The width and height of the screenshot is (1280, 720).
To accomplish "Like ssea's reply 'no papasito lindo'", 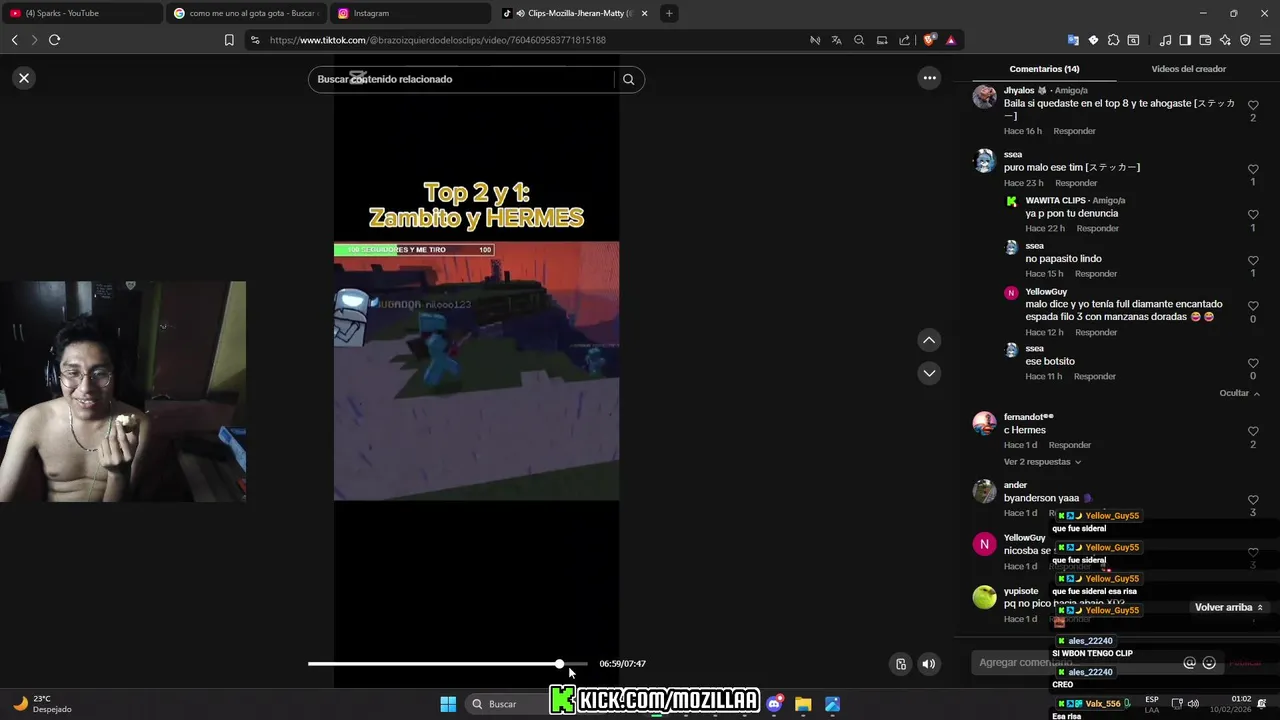I will click(x=1253, y=260).
